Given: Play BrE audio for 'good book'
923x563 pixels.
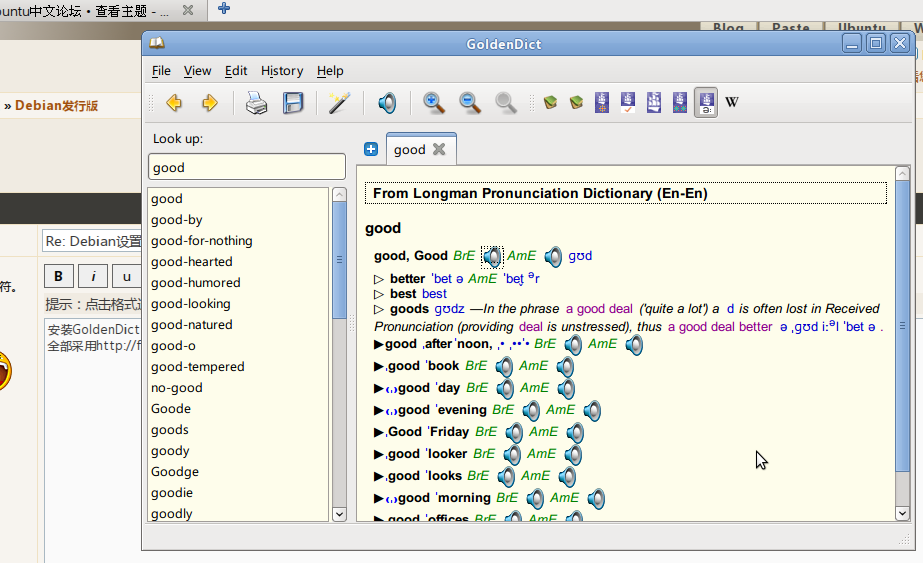Looking at the screenshot, I should click(504, 366).
